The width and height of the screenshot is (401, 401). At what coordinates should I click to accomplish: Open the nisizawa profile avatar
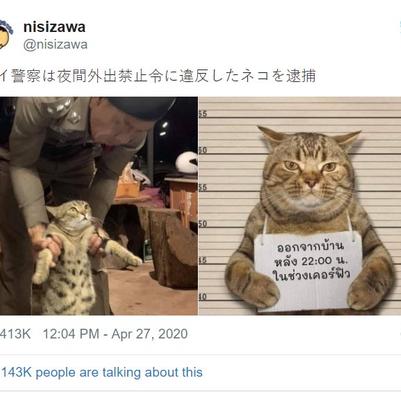5,33
